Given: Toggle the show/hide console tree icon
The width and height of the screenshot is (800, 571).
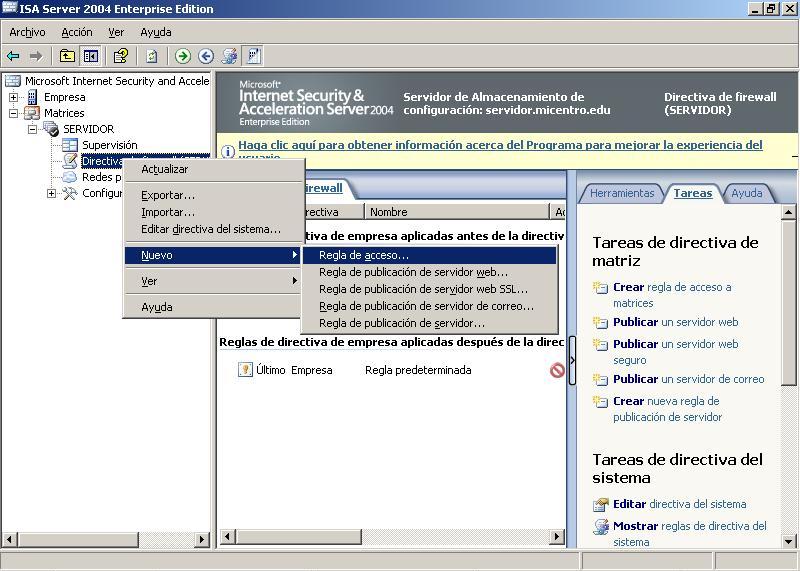Looking at the screenshot, I should pyautogui.click(x=91, y=56).
